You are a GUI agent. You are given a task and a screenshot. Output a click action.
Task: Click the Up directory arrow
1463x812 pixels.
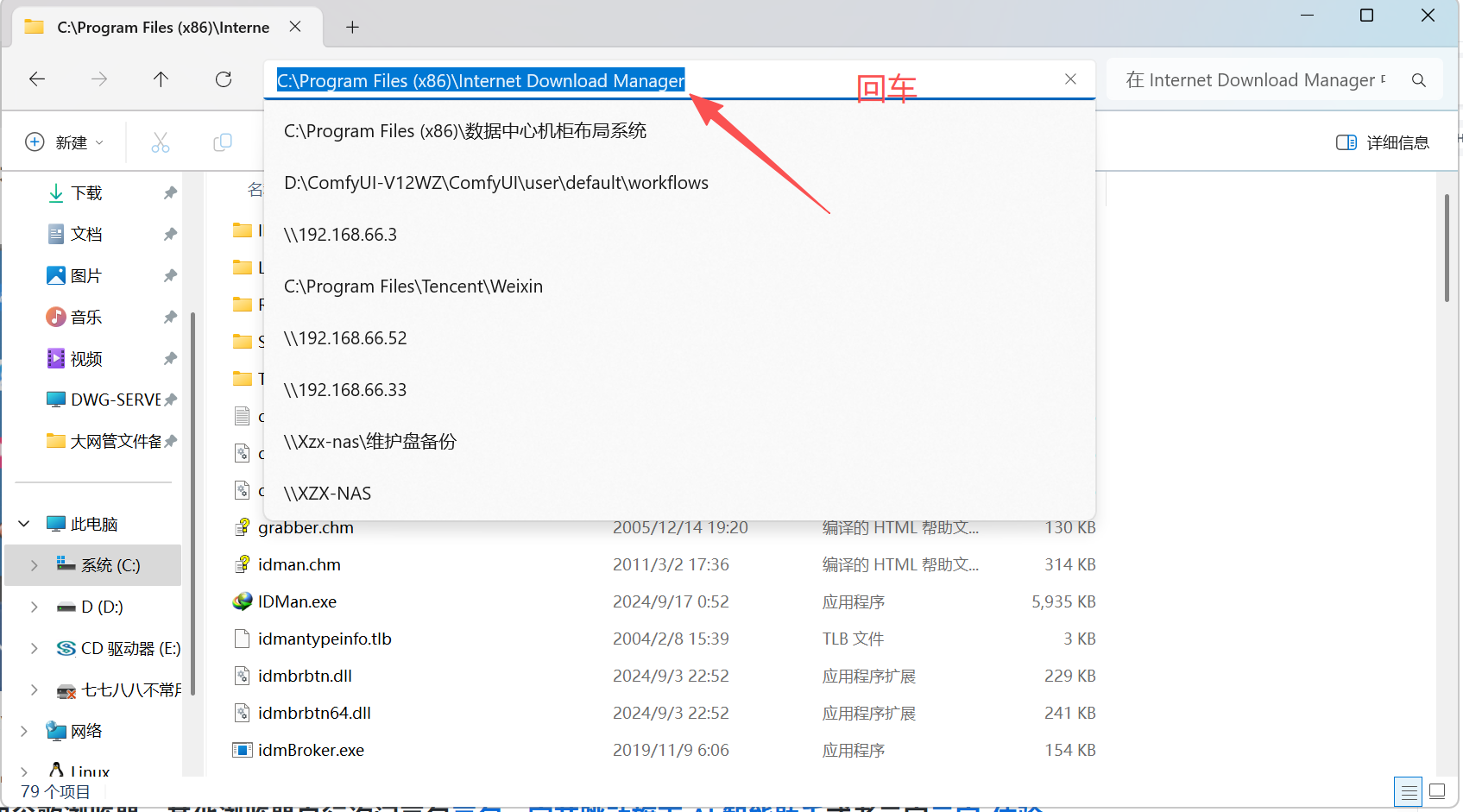(x=161, y=79)
